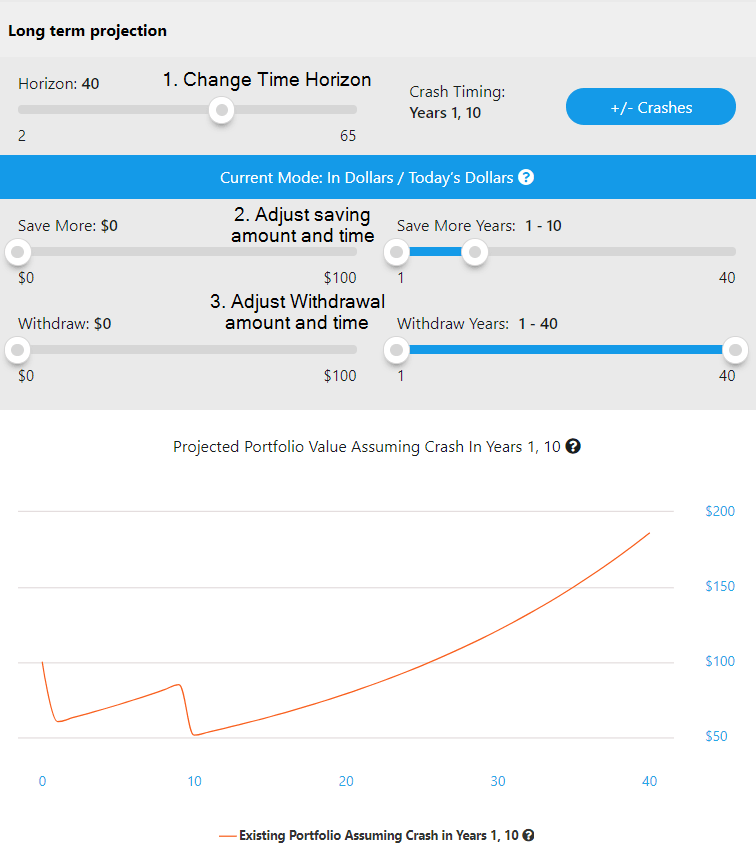The height and width of the screenshot is (853, 756).
Task: Click the Long term projection heading
Action: click(x=87, y=31)
